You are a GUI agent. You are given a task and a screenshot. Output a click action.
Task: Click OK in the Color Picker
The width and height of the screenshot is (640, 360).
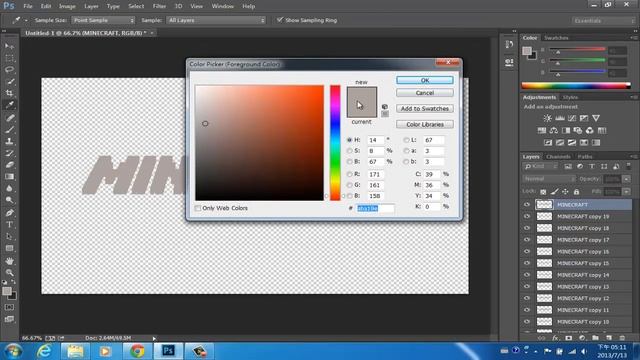click(x=424, y=80)
